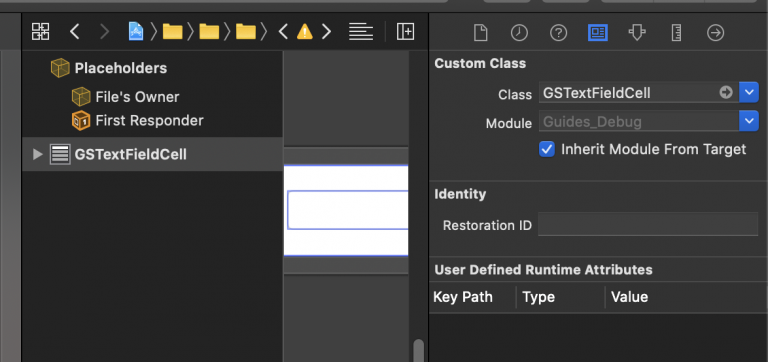Open the related items grid menu
Viewport: 768px width, 362px height.
click(x=40, y=32)
